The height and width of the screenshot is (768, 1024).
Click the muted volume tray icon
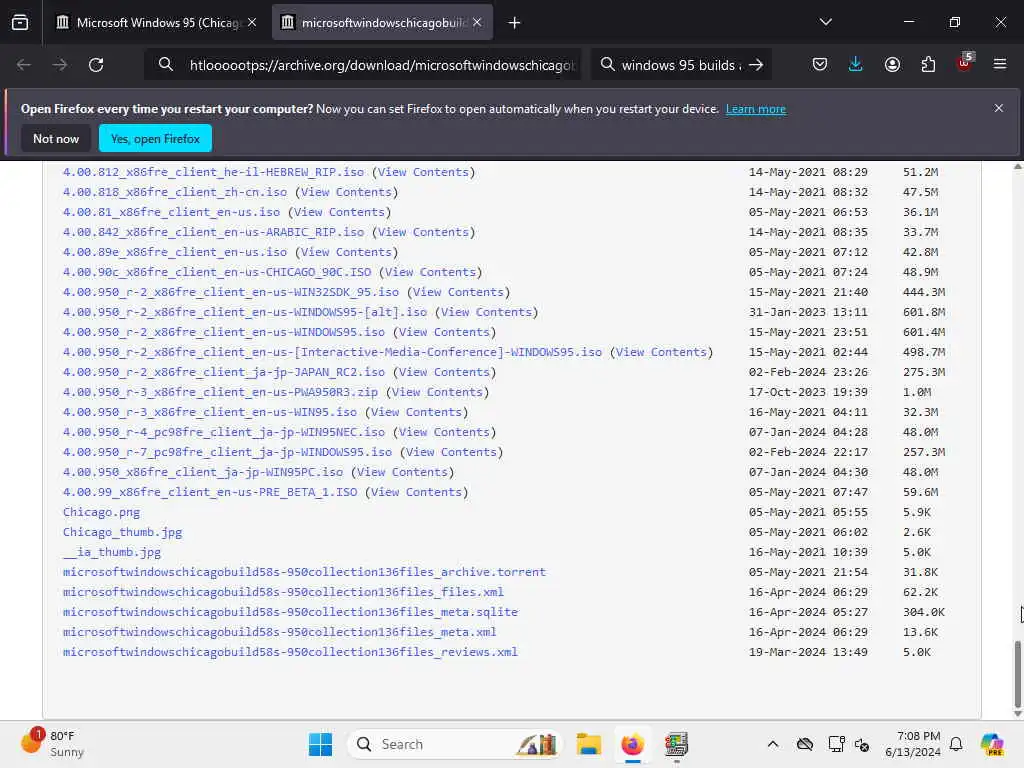(862, 744)
